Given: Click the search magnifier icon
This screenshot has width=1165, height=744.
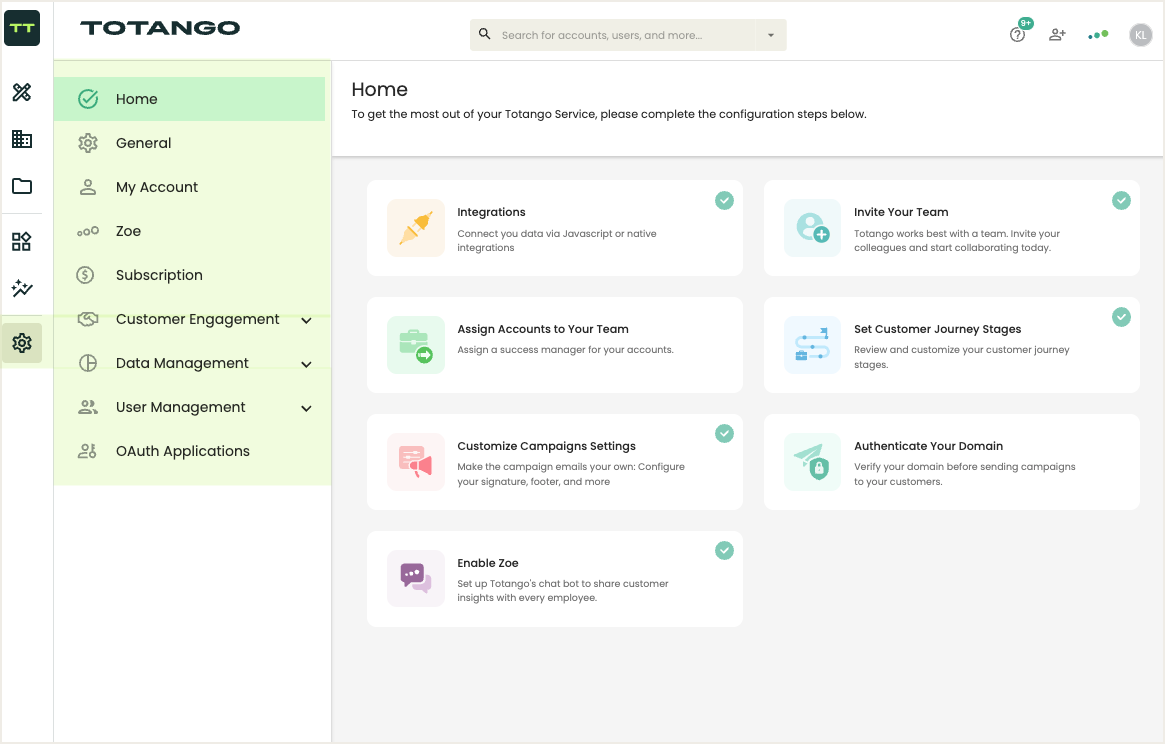Looking at the screenshot, I should coord(484,34).
